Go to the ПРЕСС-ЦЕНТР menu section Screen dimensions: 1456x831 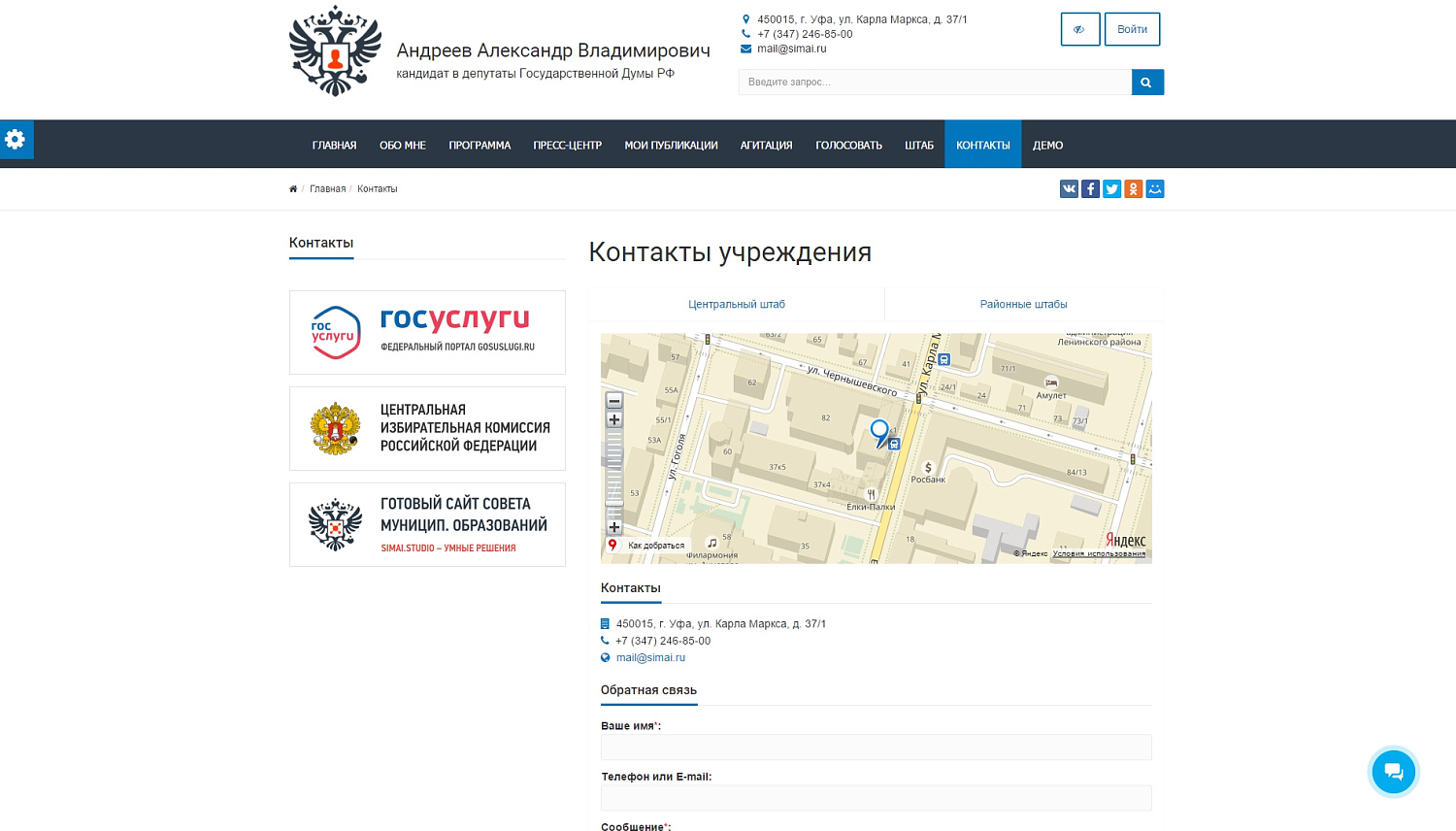click(x=567, y=146)
